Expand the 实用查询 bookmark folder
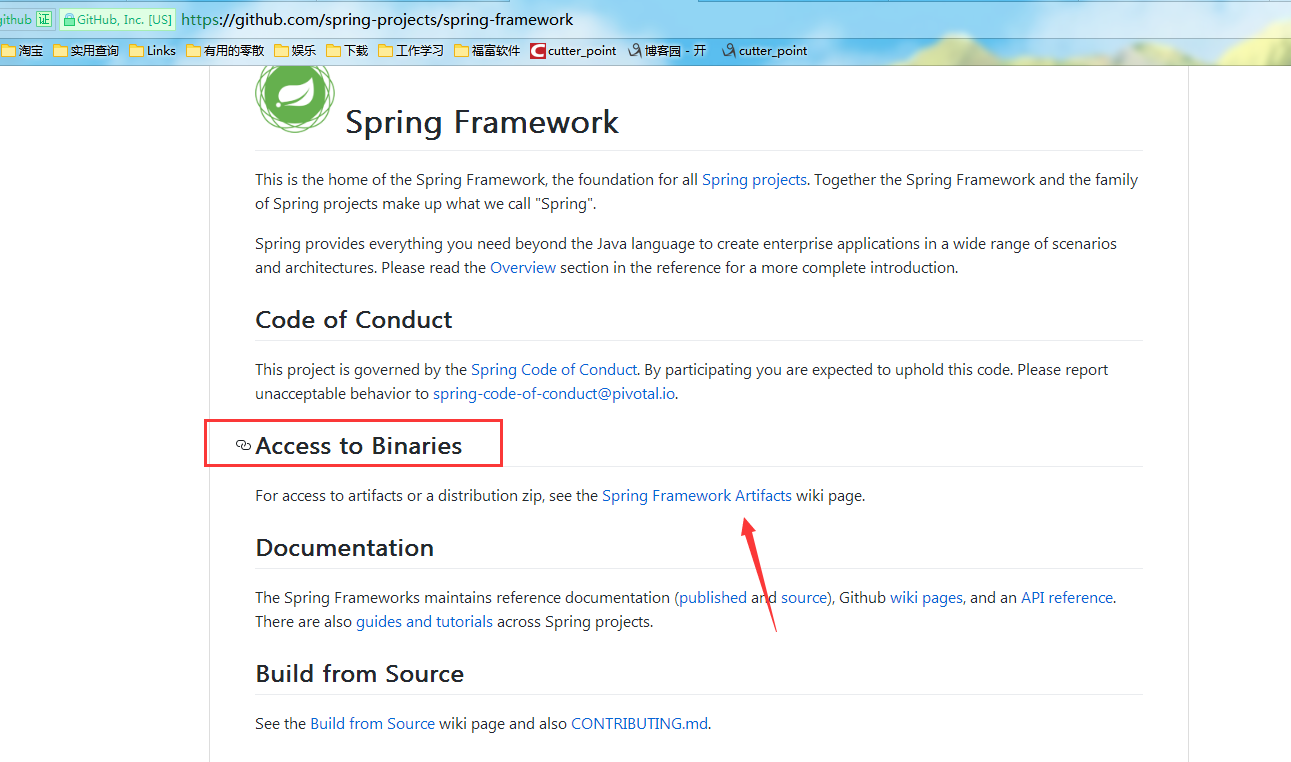Screen dimensions: 1291x762 86,51
